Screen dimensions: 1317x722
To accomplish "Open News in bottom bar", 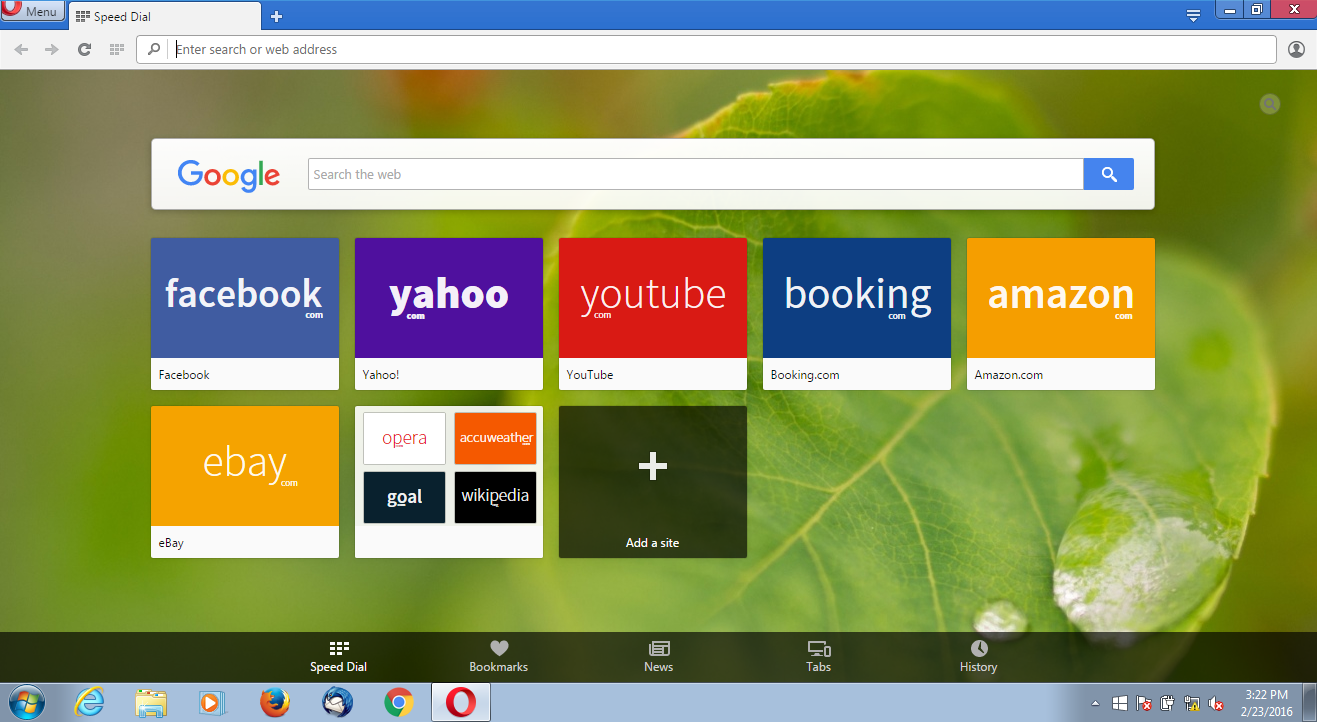I will pyautogui.click(x=659, y=657).
